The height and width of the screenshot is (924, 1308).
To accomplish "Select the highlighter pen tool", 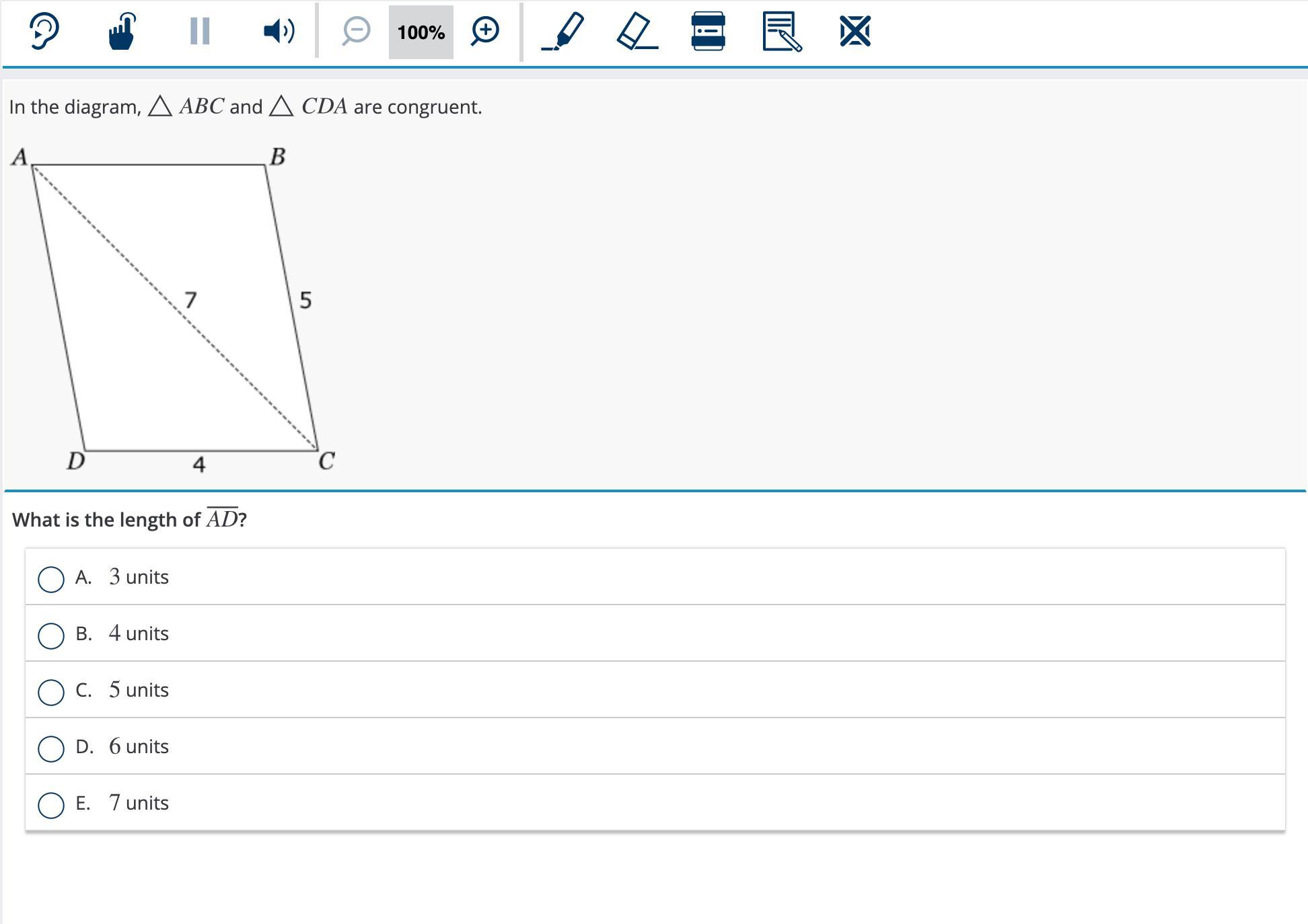I will point(563,31).
